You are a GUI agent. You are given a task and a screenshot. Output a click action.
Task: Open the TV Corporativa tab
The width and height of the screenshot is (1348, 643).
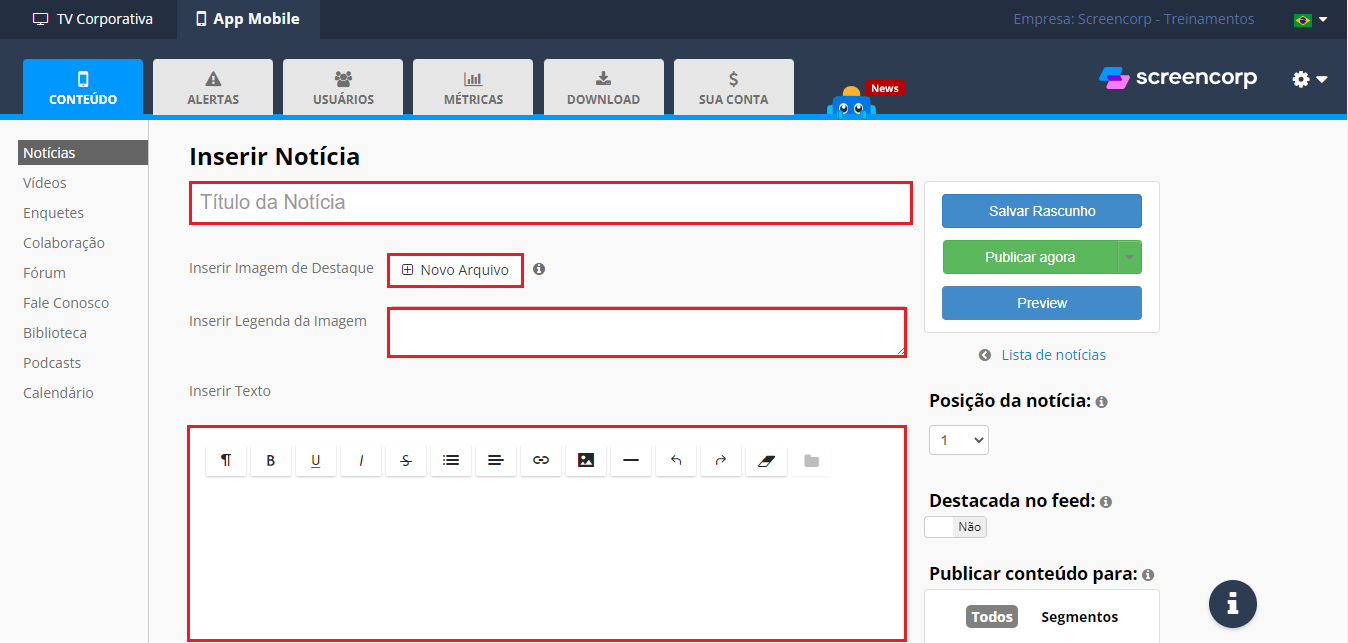tap(93, 19)
